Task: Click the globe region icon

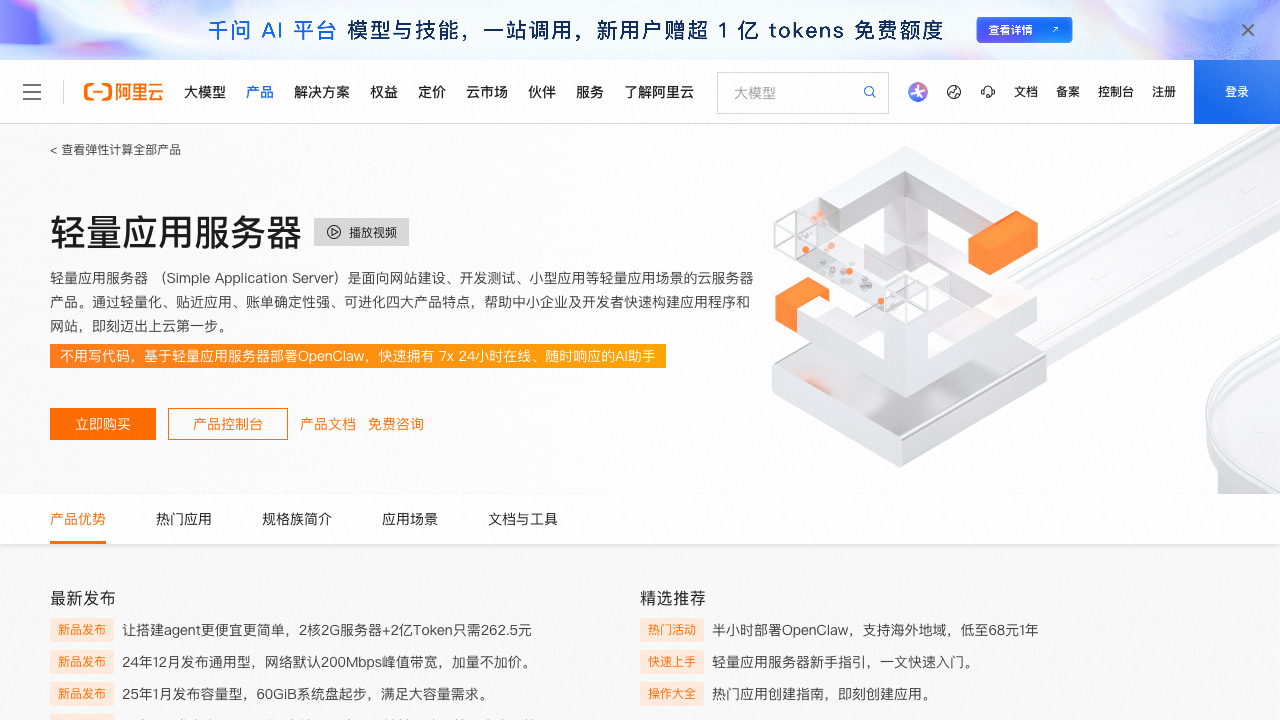Action: [954, 92]
